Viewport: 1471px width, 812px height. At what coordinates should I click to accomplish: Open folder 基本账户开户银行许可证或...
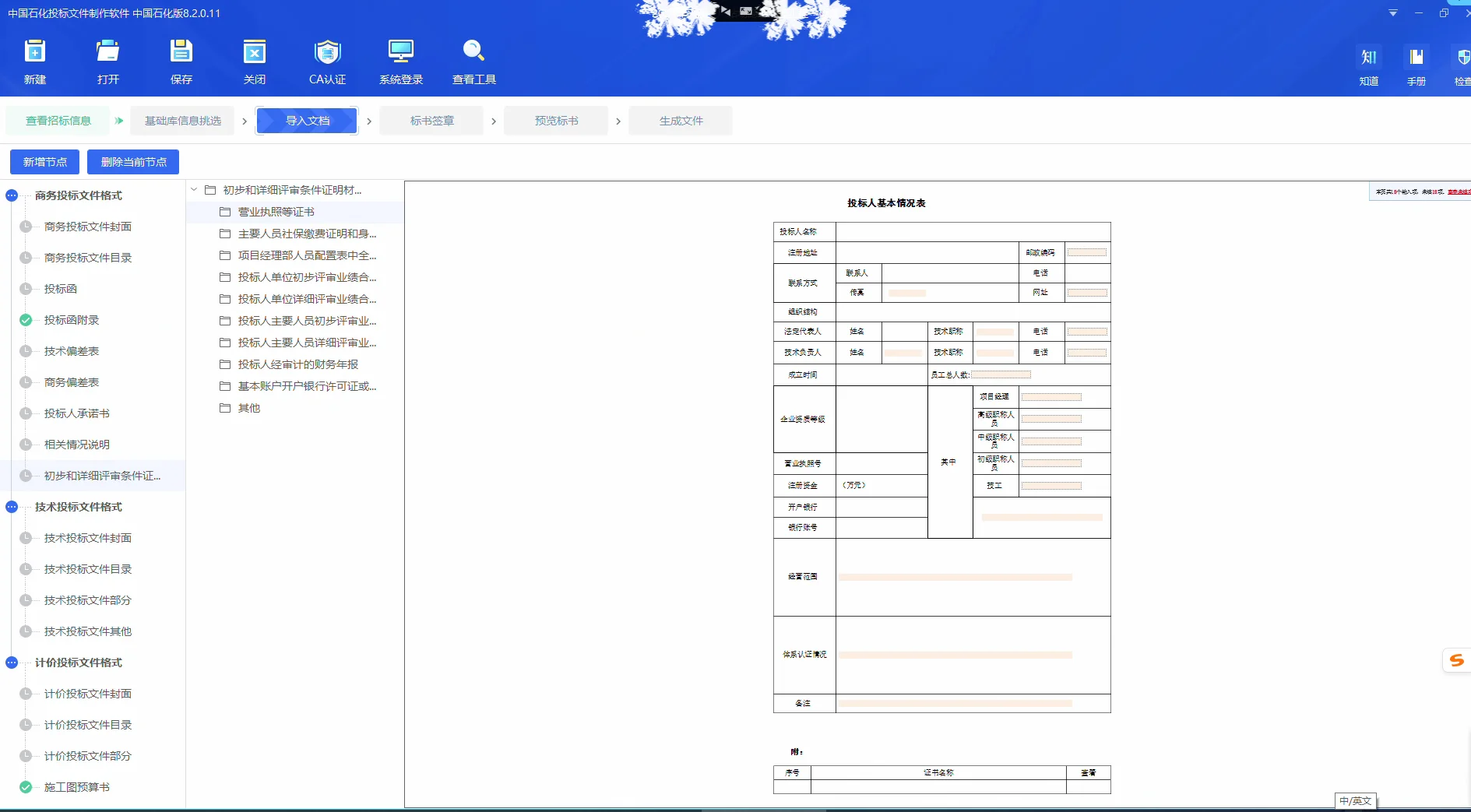click(307, 386)
